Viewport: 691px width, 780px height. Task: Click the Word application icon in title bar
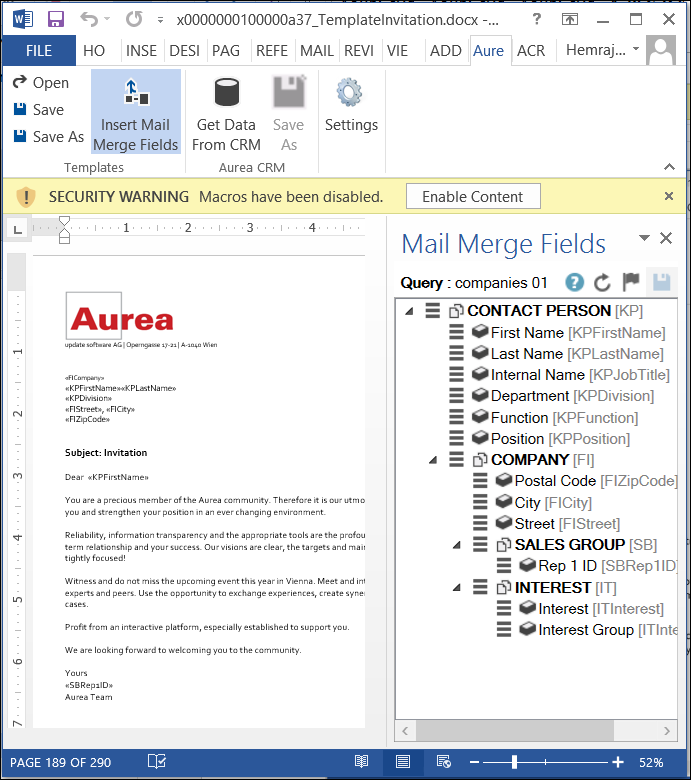click(x=23, y=19)
